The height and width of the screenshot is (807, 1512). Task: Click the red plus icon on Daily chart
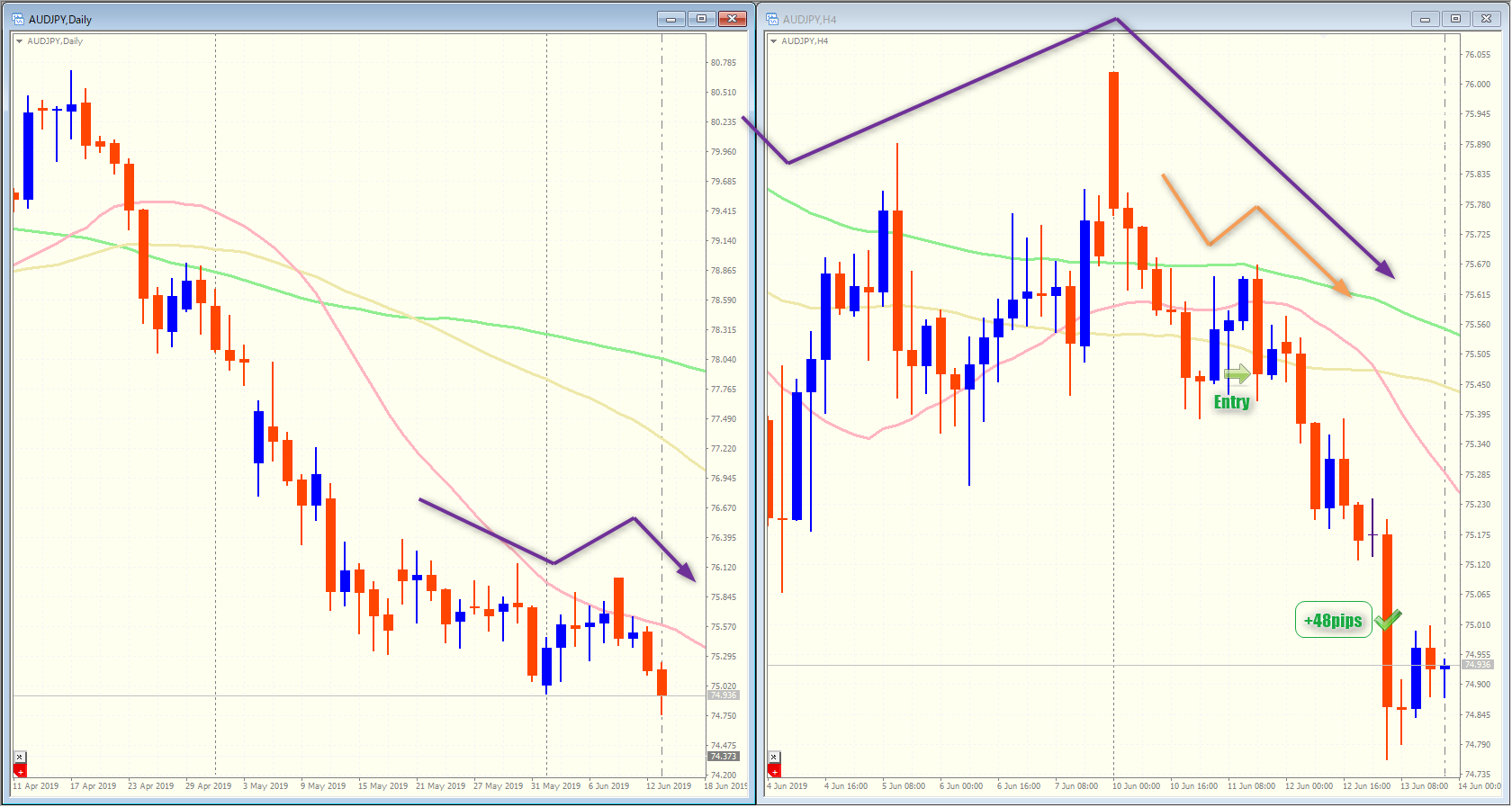coord(20,771)
